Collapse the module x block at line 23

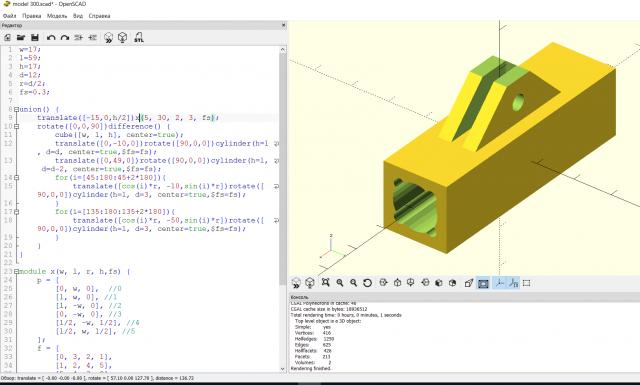(x=16, y=272)
